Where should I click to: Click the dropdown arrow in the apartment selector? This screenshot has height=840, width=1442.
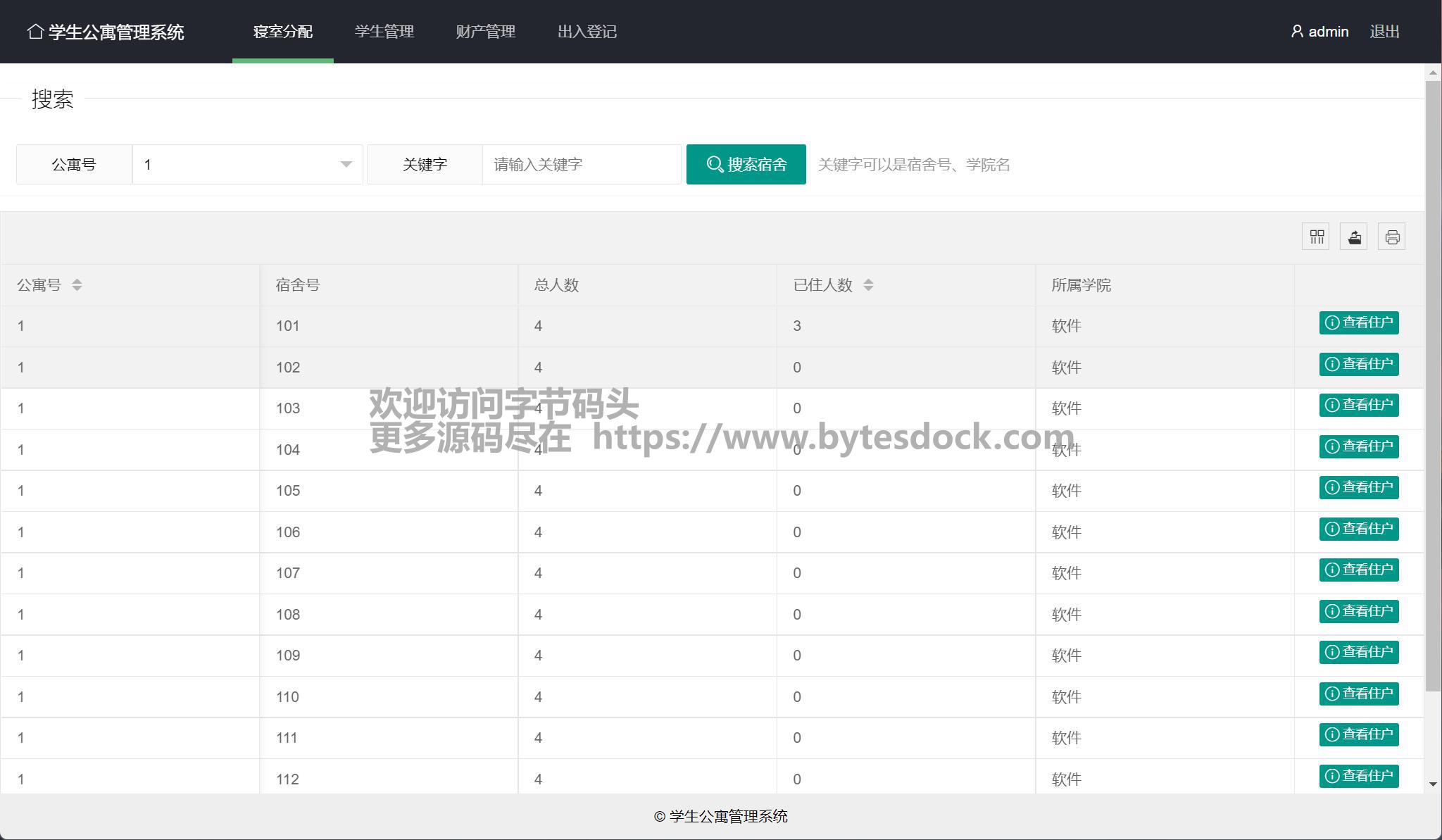346,164
